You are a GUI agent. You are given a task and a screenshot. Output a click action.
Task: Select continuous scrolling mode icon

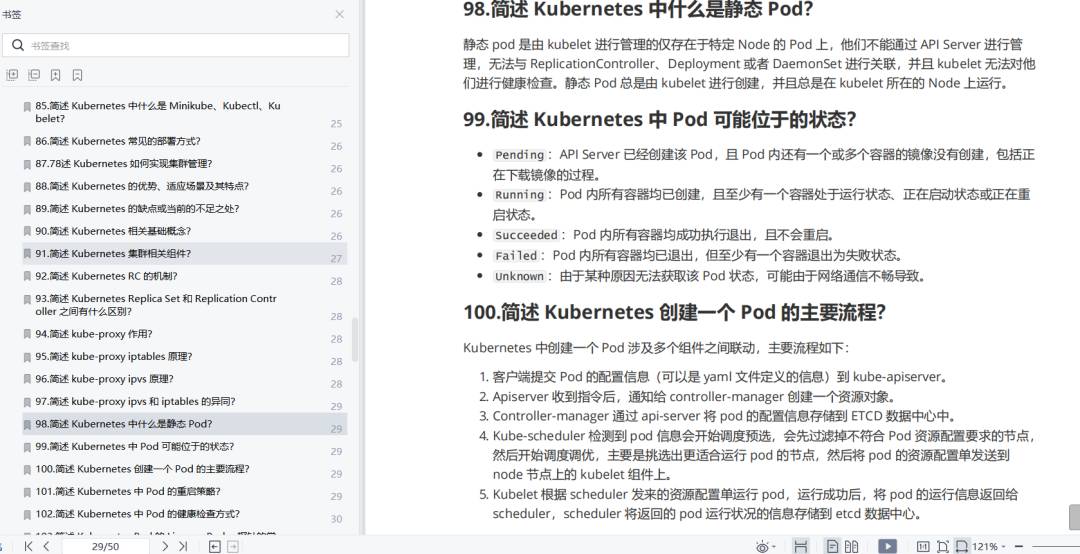coord(800,546)
